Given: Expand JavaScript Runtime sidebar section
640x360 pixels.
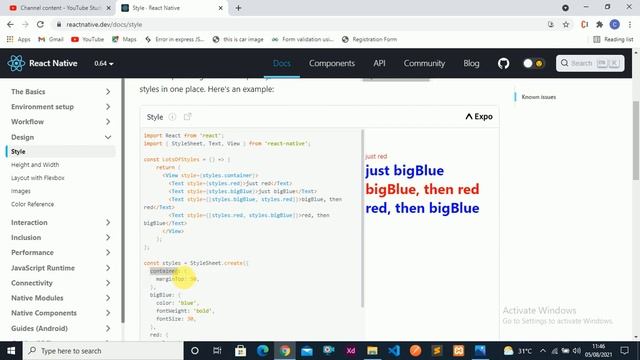Looking at the screenshot, I should [x=61, y=268].
